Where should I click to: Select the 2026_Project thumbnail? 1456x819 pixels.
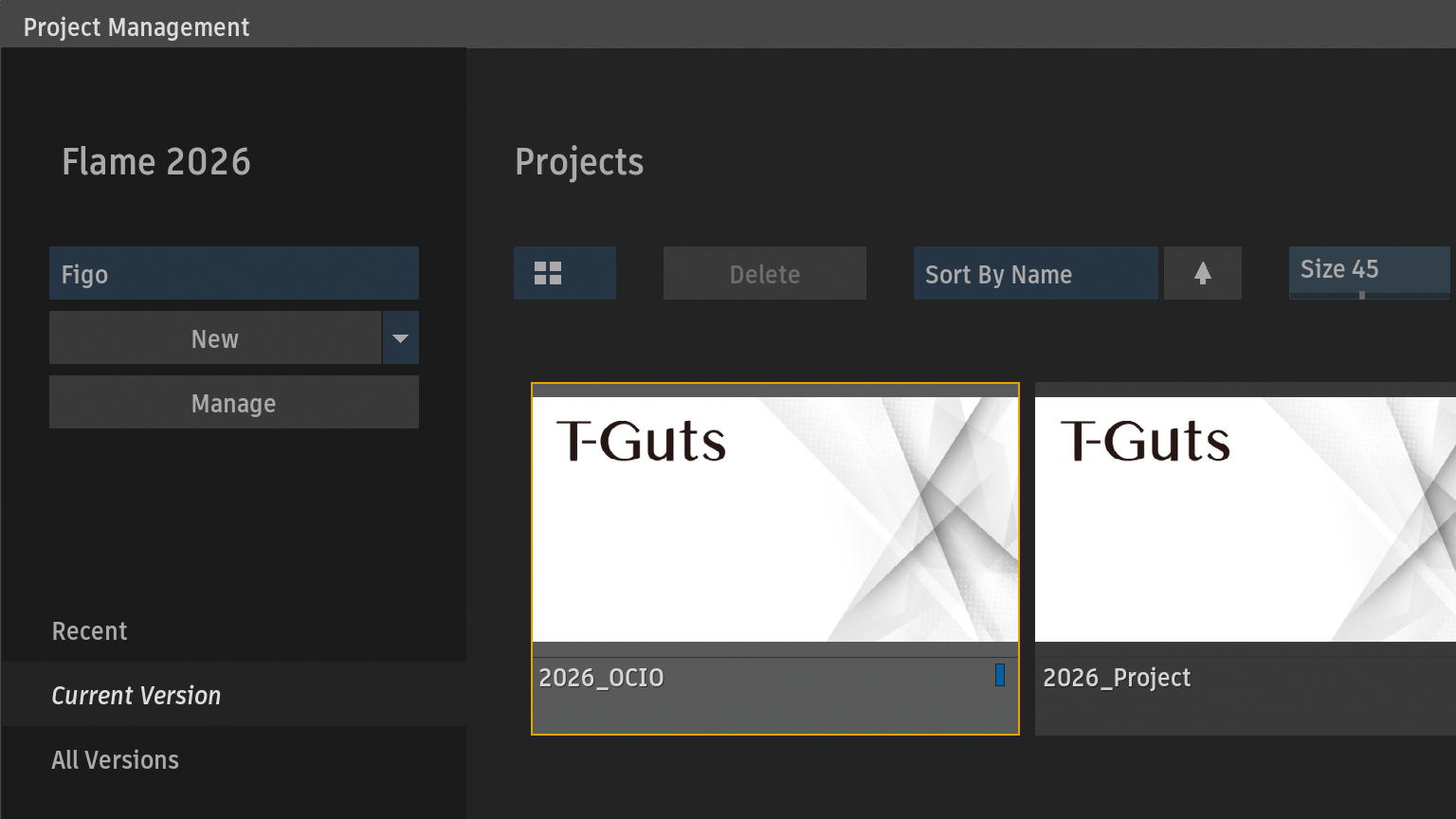click(1246, 519)
